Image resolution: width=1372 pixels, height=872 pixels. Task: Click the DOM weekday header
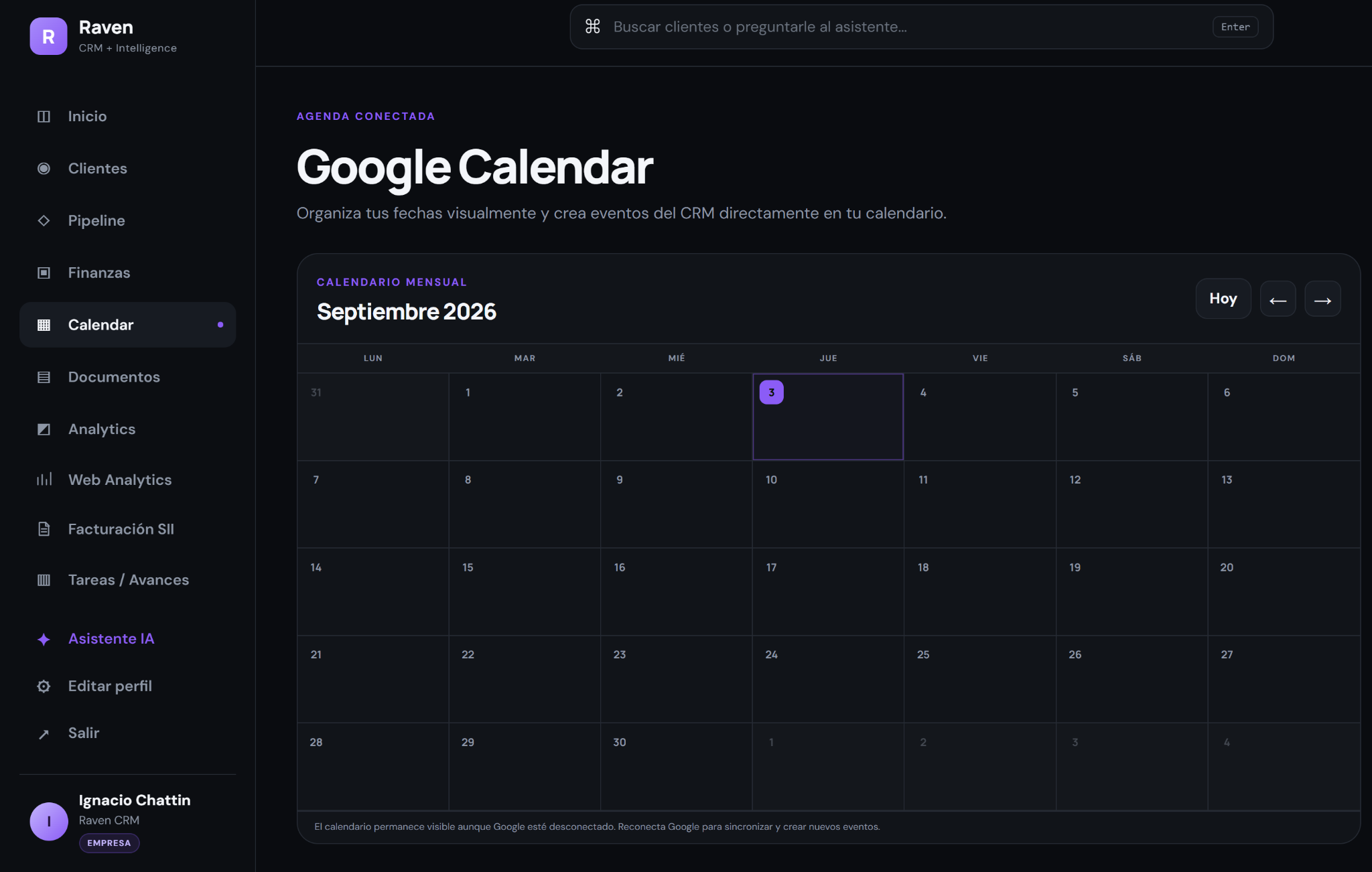(1284, 358)
